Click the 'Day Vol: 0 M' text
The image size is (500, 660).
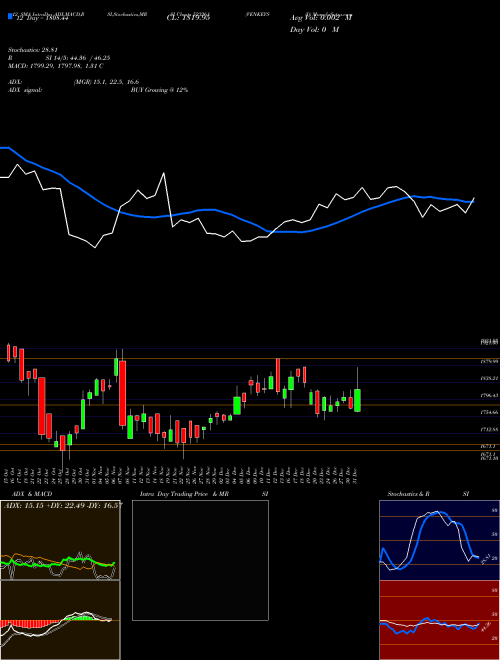pyautogui.click(x=314, y=30)
